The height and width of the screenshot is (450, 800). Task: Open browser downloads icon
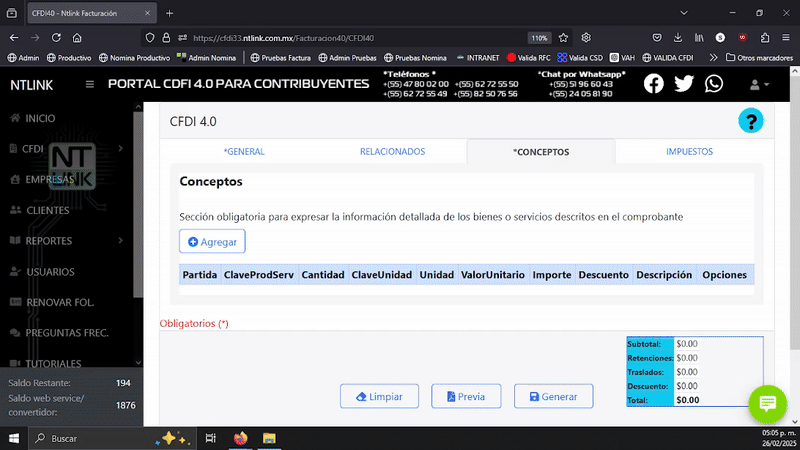(678, 38)
